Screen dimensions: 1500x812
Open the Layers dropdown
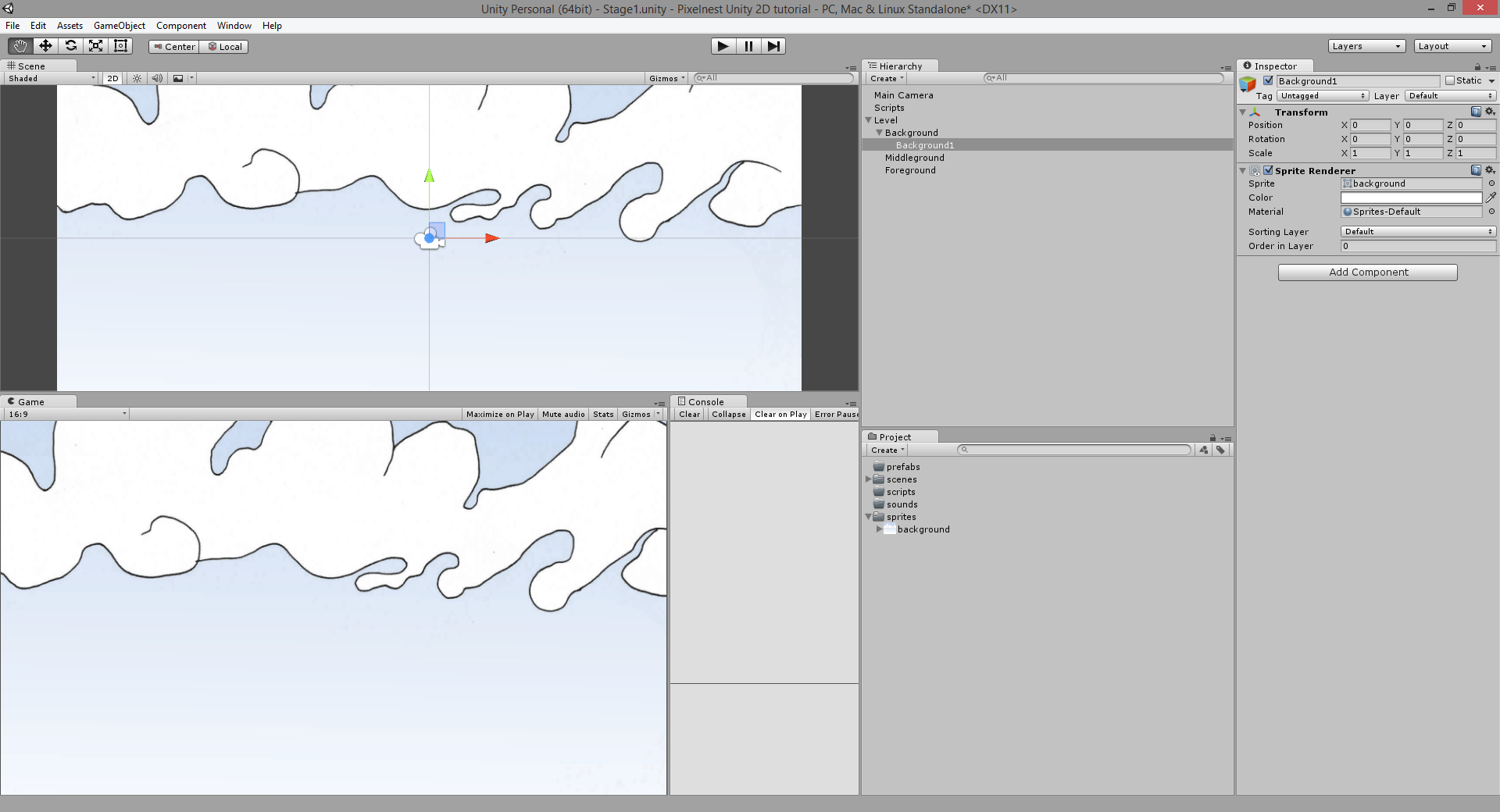point(1366,45)
